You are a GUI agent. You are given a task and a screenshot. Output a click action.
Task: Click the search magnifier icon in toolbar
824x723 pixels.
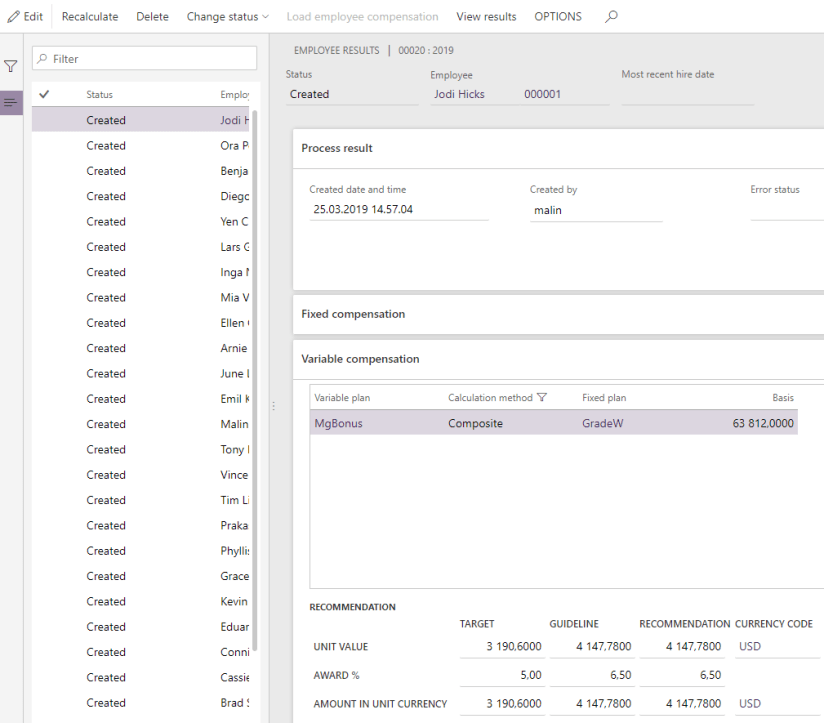point(612,17)
